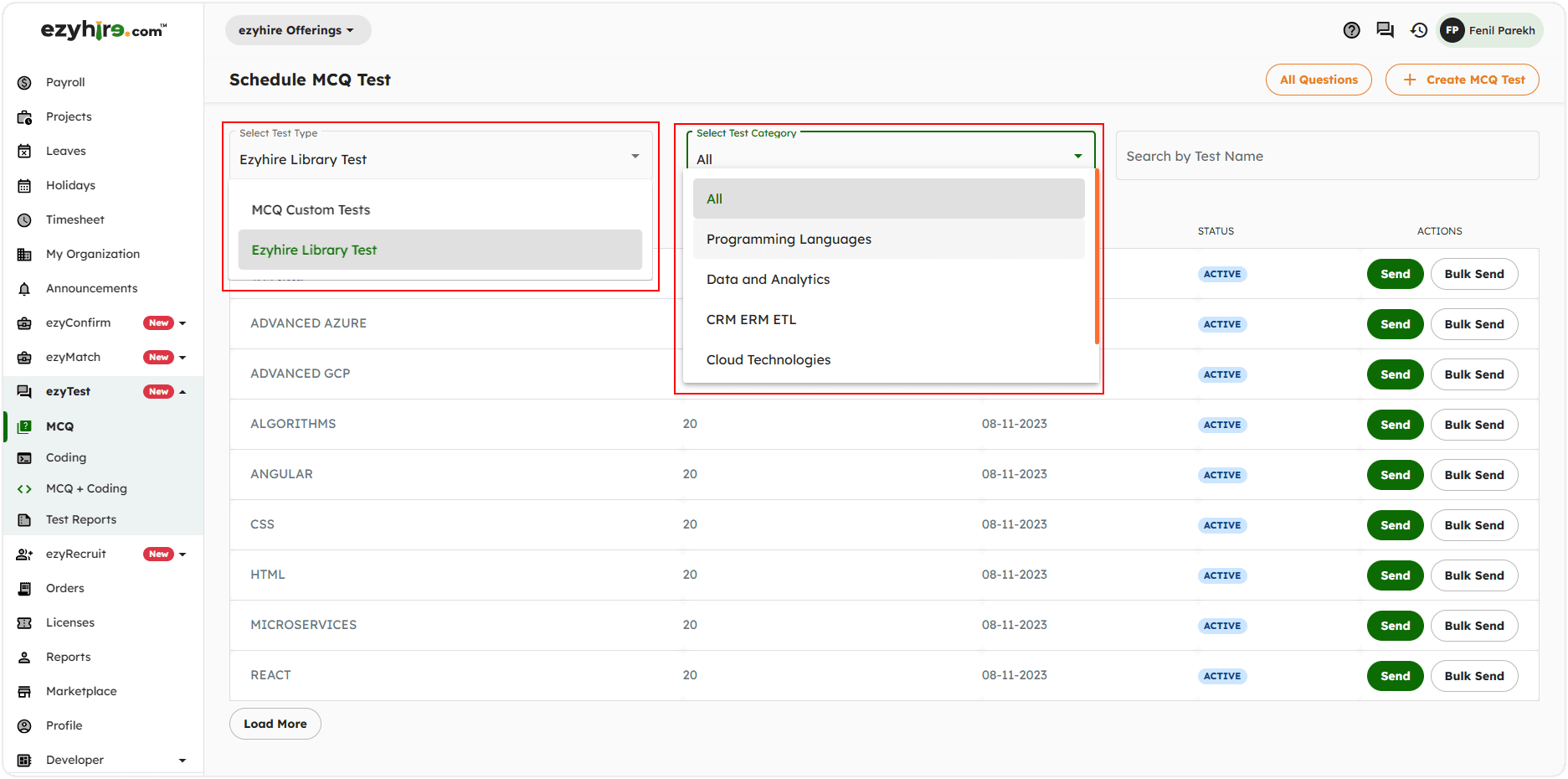Click Bulk Send for ADVANCED GCP test

pos(1474,374)
